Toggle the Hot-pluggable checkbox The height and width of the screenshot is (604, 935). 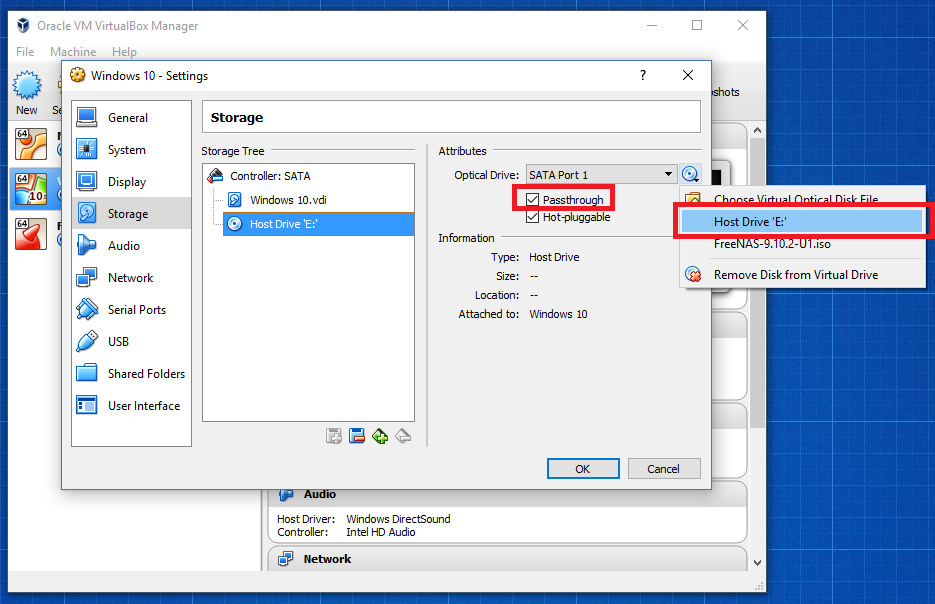tap(532, 217)
